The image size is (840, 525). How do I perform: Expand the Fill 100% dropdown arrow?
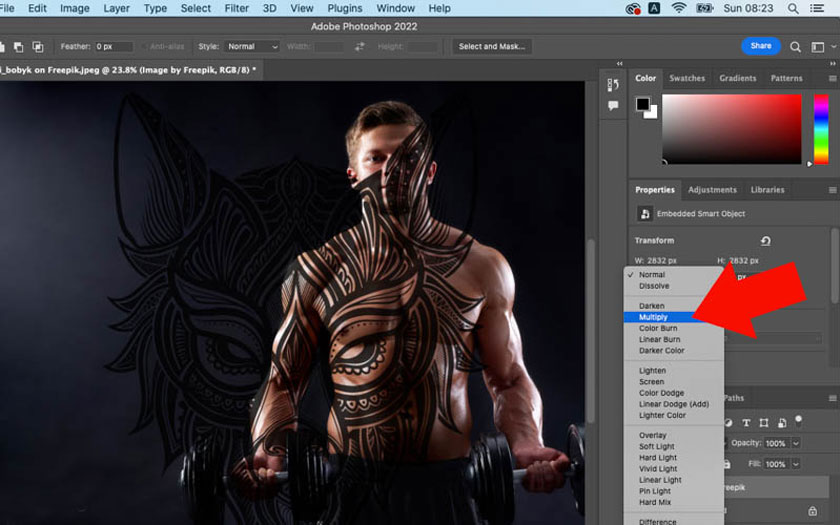tap(796, 464)
